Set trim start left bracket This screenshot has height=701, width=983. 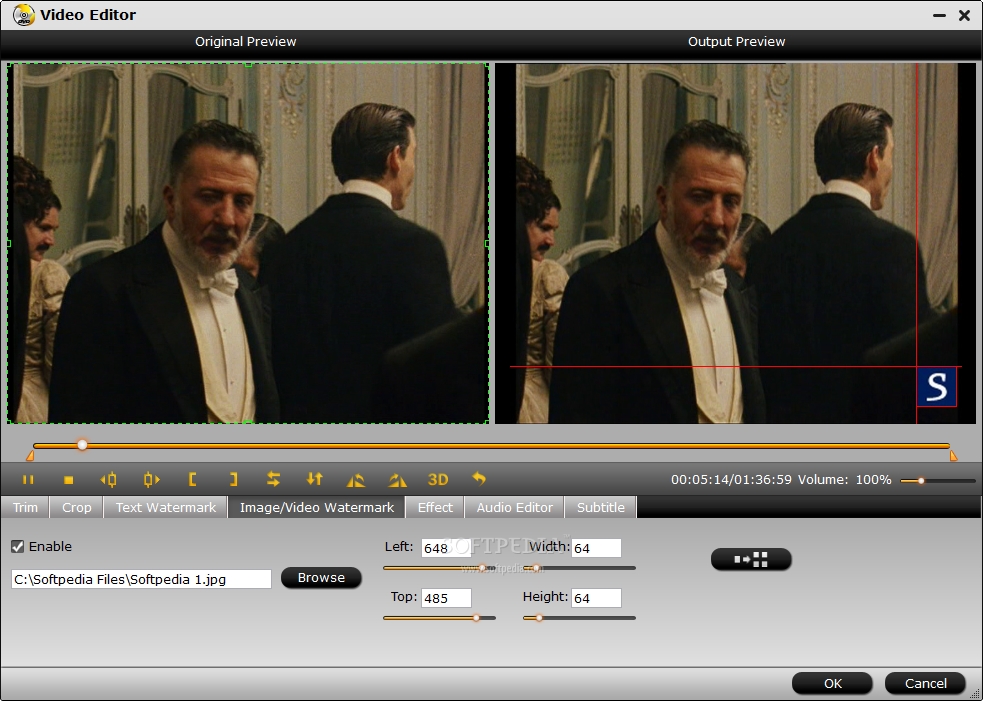(192, 480)
